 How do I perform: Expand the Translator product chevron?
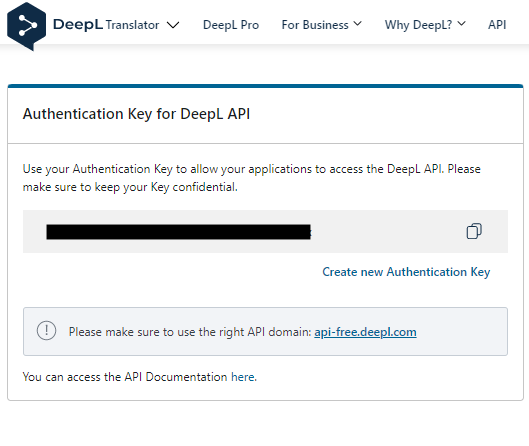pyautogui.click(x=173, y=25)
